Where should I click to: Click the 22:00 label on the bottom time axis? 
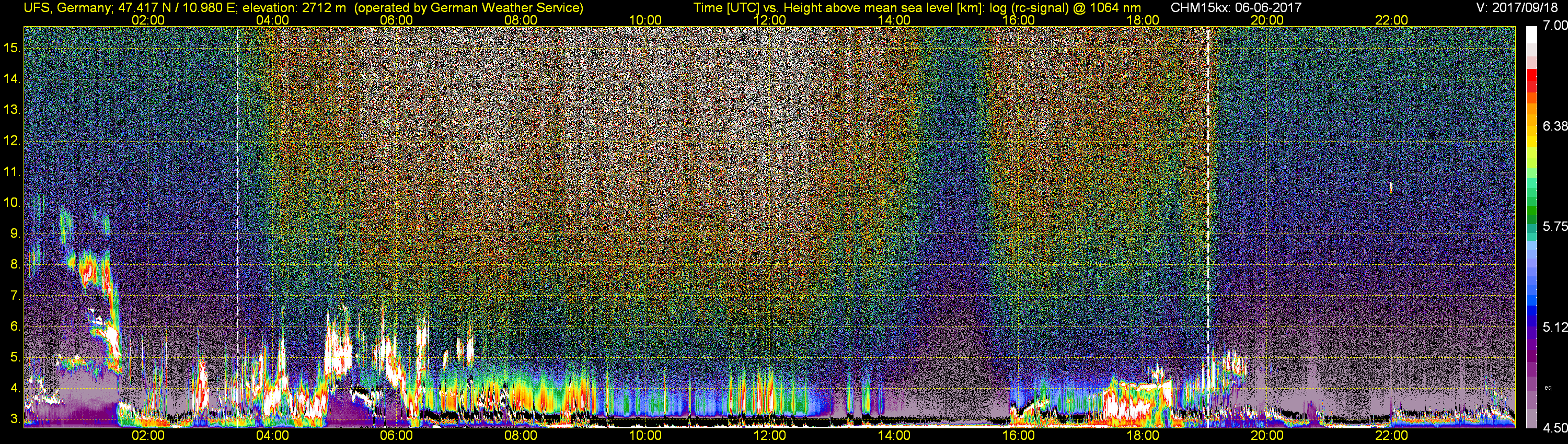coord(1391,436)
